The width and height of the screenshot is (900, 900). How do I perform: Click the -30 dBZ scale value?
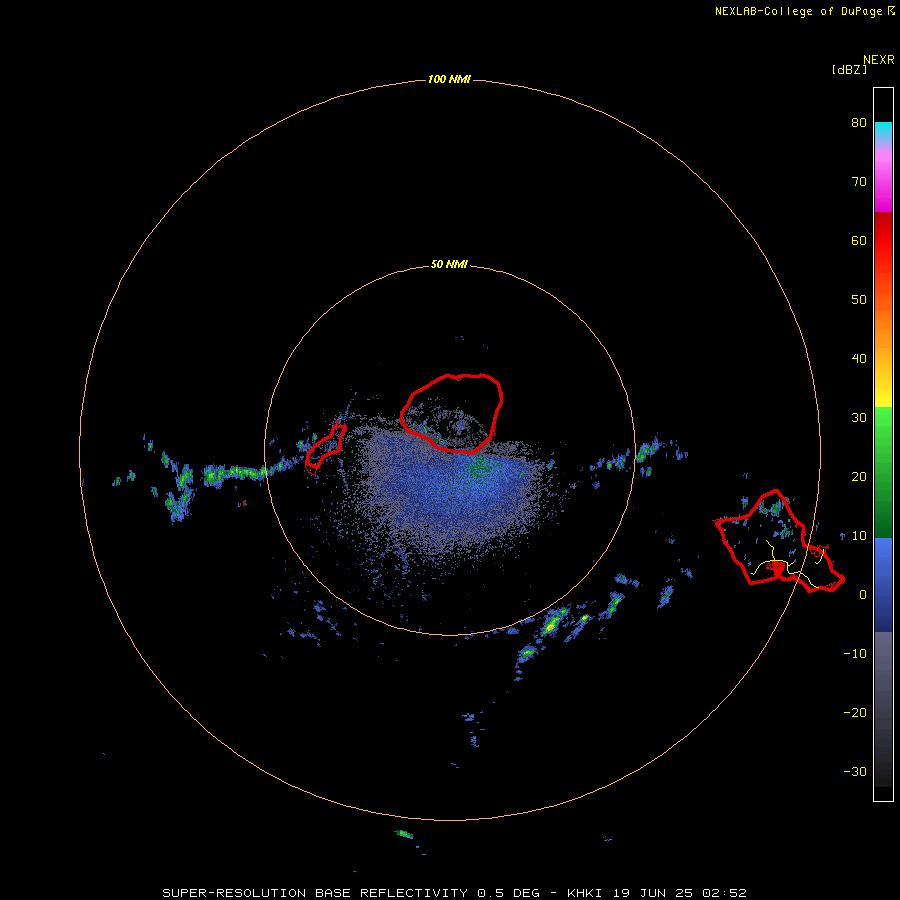855,772
